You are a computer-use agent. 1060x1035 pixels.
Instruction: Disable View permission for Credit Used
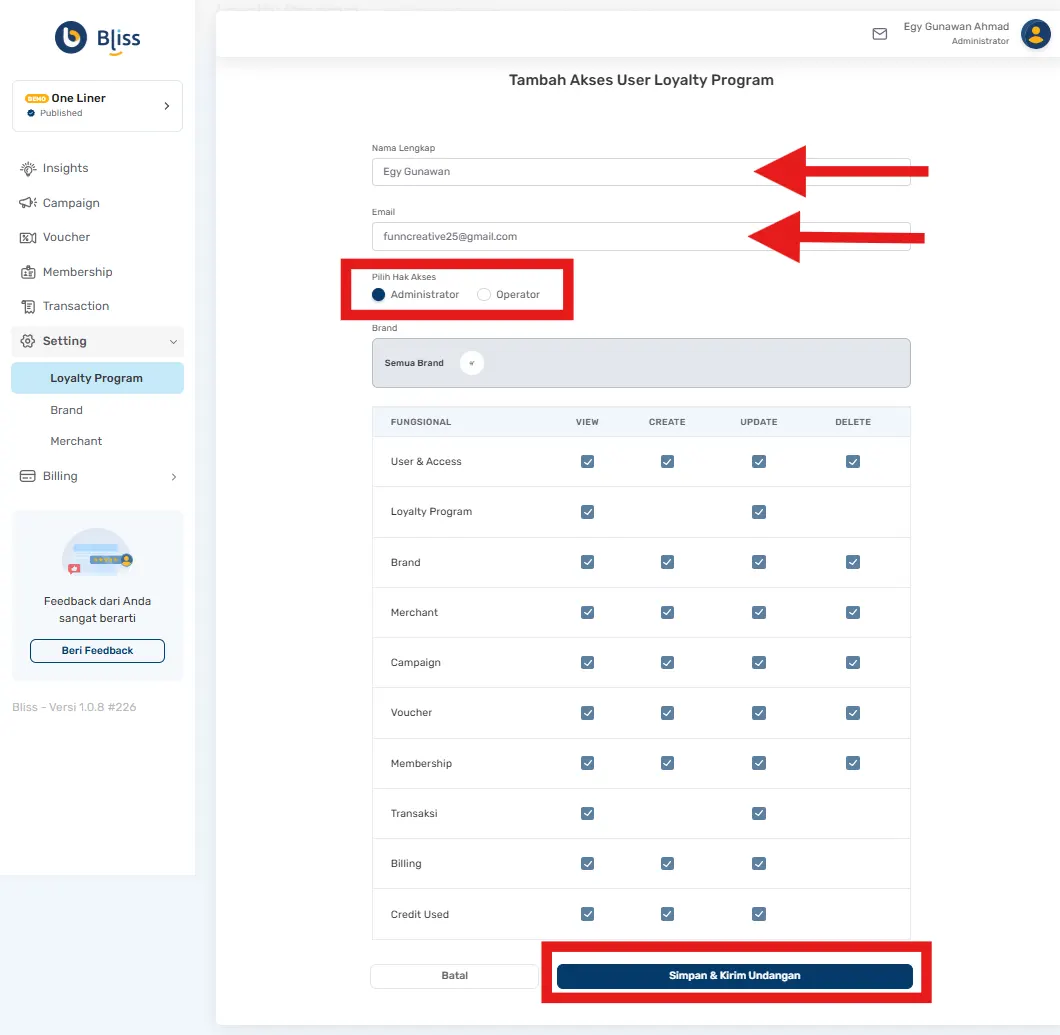(587, 913)
